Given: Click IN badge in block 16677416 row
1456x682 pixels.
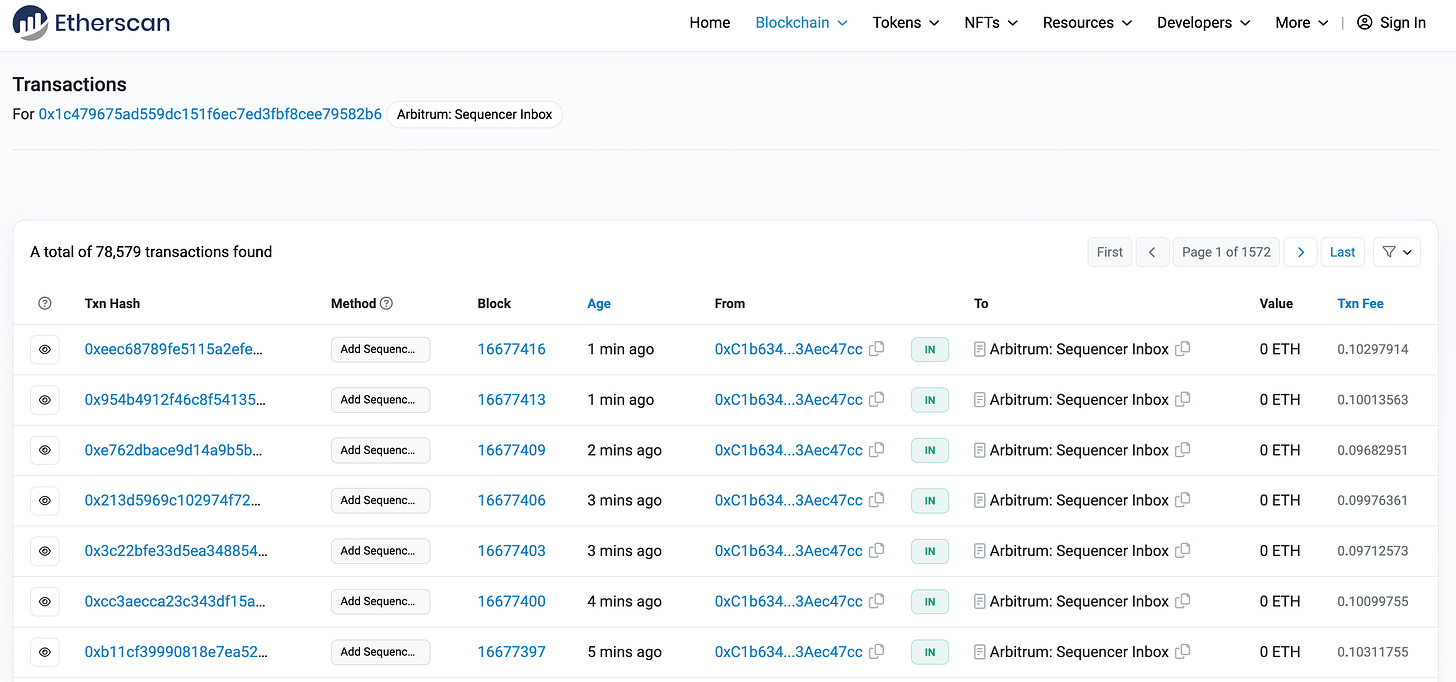Looking at the screenshot, I should pyautogui.click(x=930, y=349).
